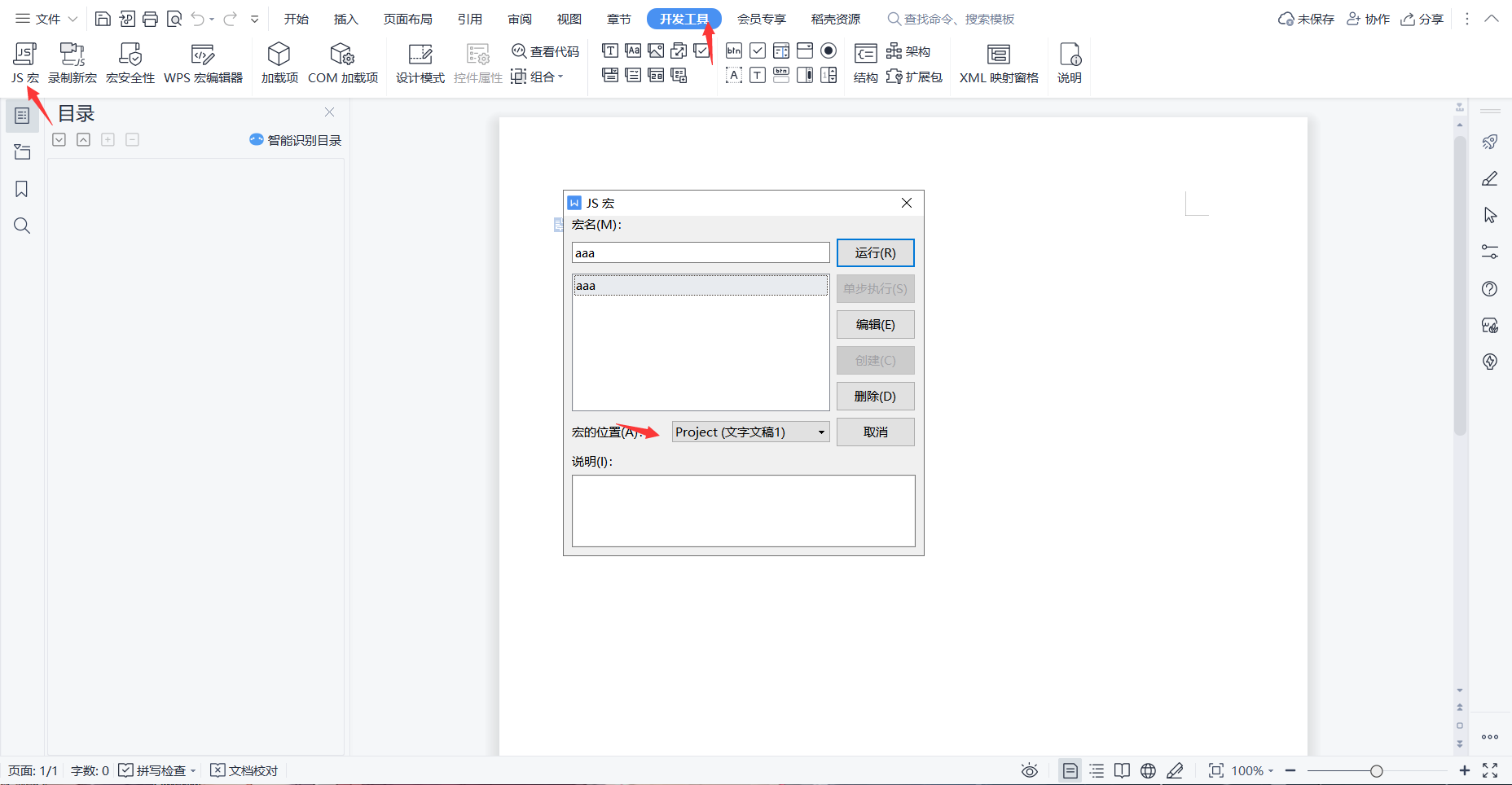Insert combo box content control

[x=610, y=75]
